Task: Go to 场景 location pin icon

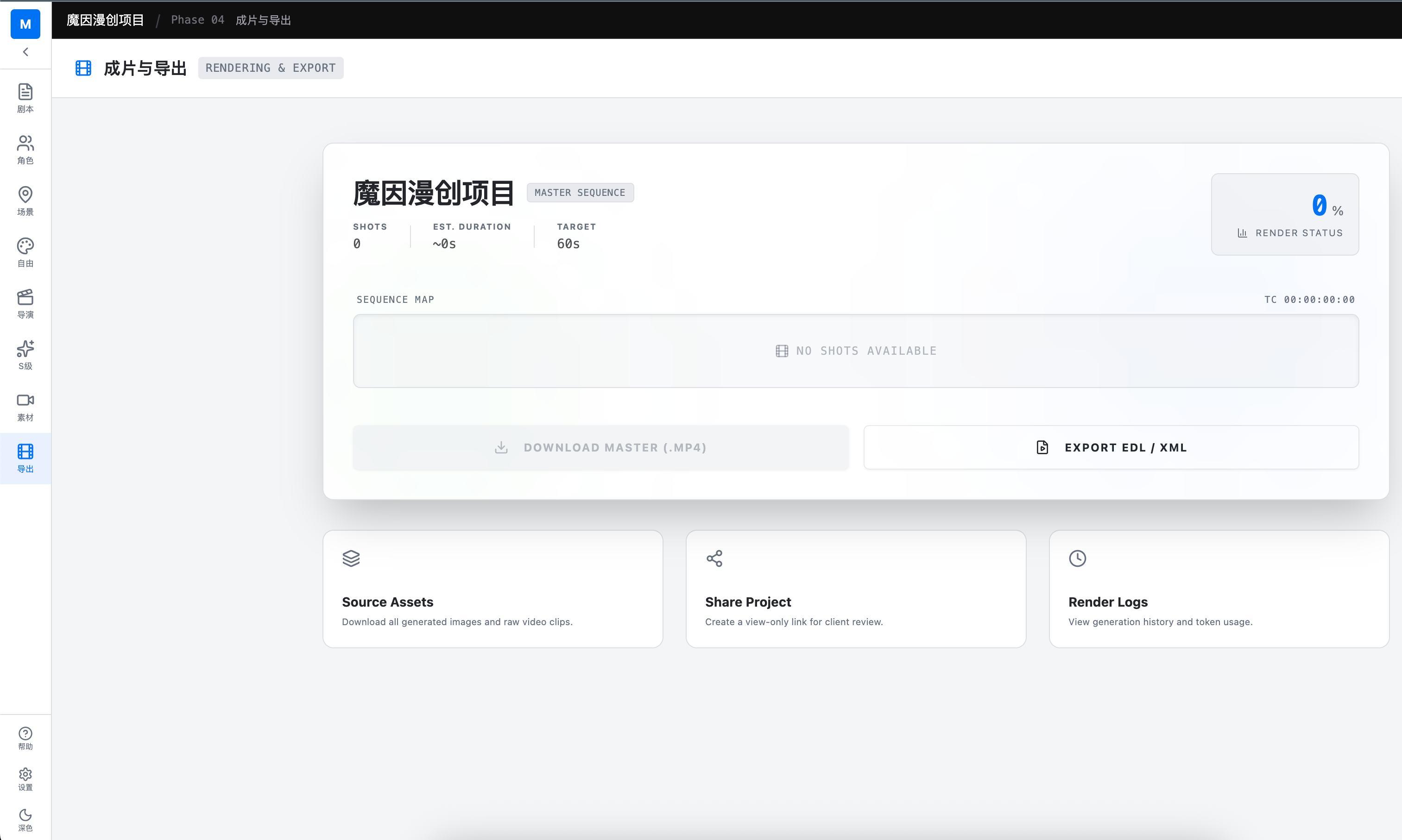Action: [x=25, y=201]
